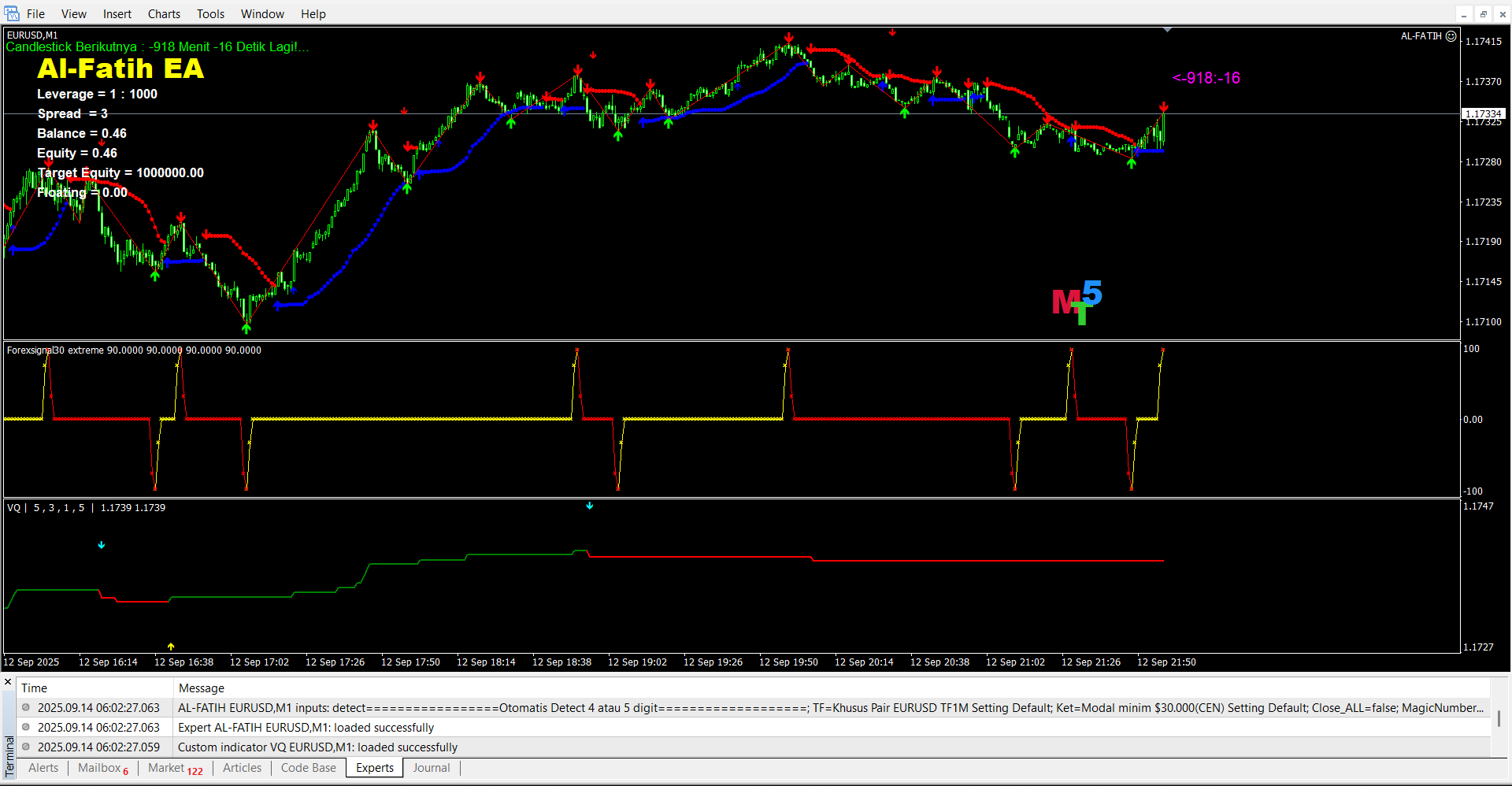
Task: Switch to the Code Base tab
Action: point(308,768)
